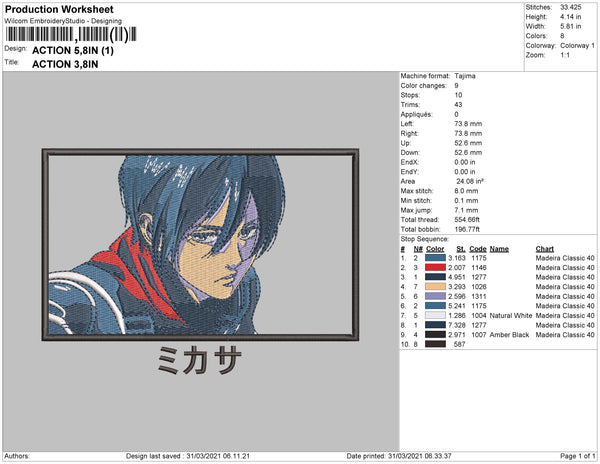Screen dimensions: 600x464
Task: Click the Color column header
Action: pyautogui.click(x=435, y=249)
